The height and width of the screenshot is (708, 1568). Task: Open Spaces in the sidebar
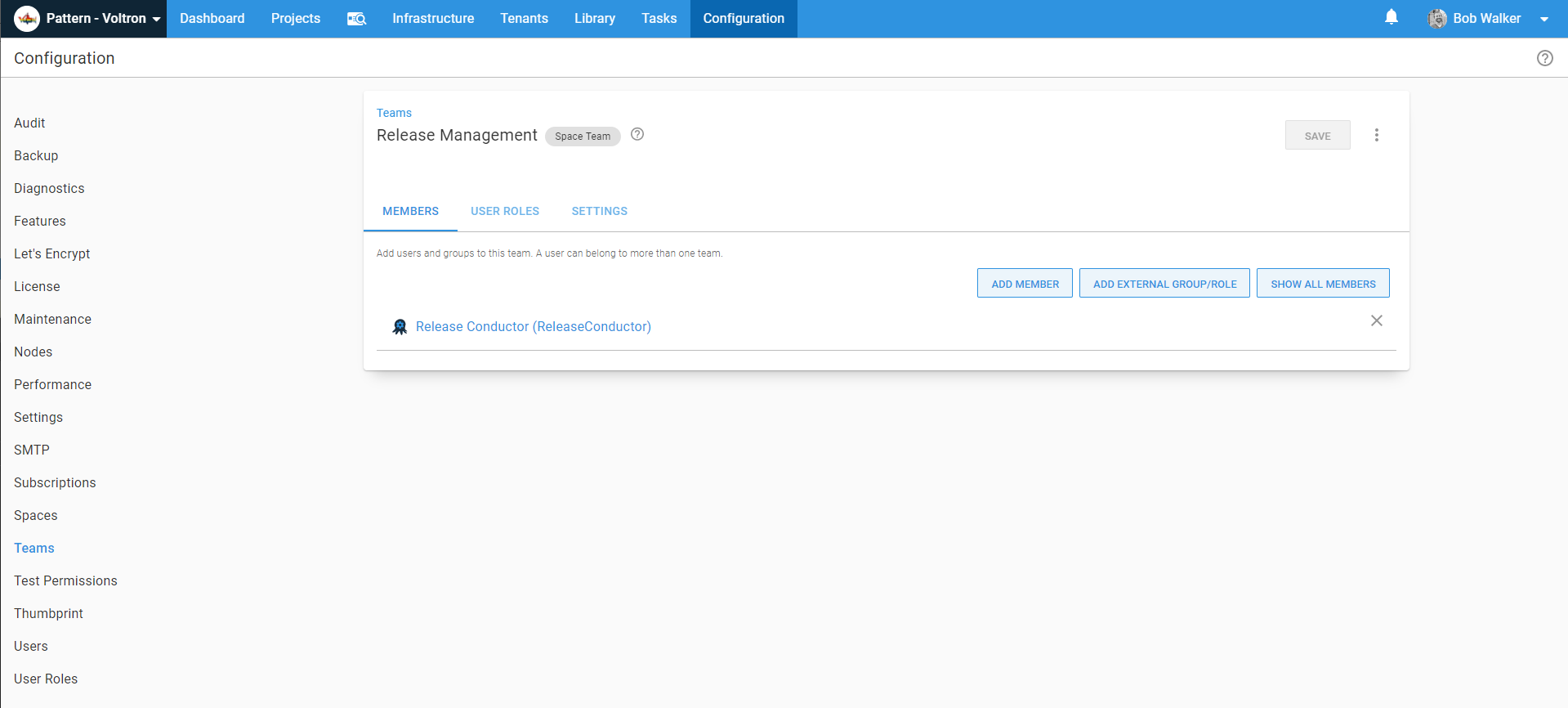tap(36, 515)
